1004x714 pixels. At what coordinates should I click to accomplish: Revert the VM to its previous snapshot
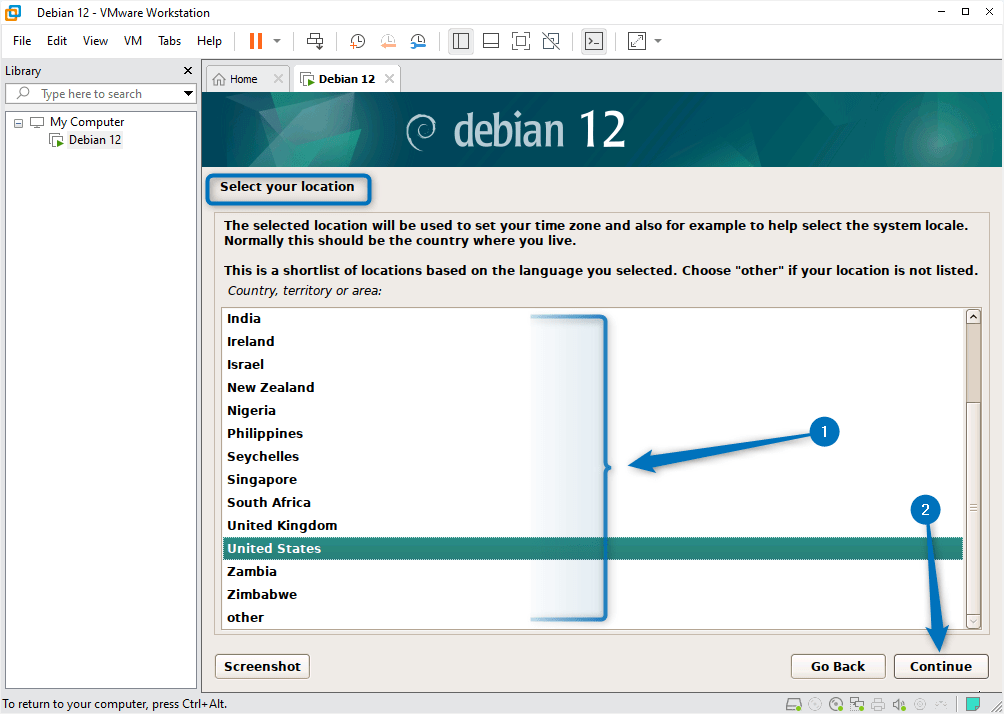click(x=388, y=41)
